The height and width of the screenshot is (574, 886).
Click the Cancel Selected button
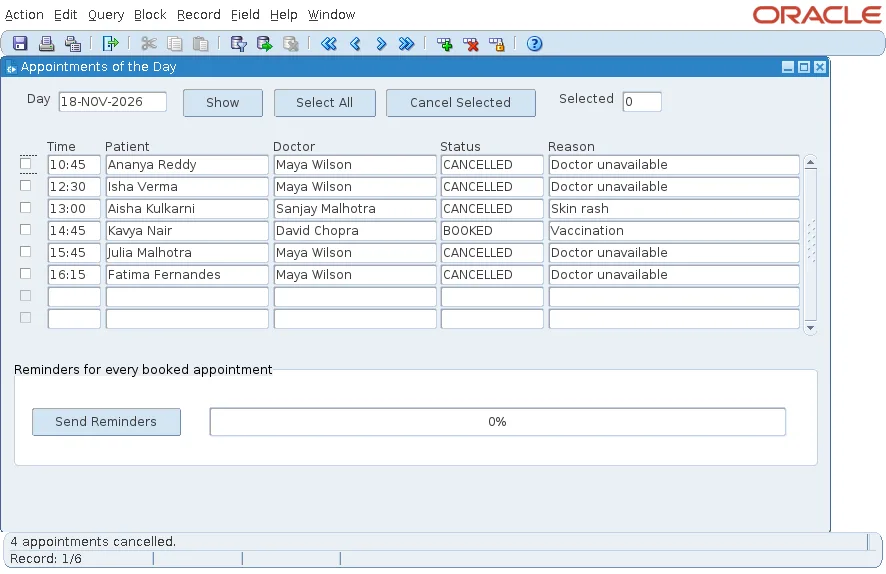(461, 103)
